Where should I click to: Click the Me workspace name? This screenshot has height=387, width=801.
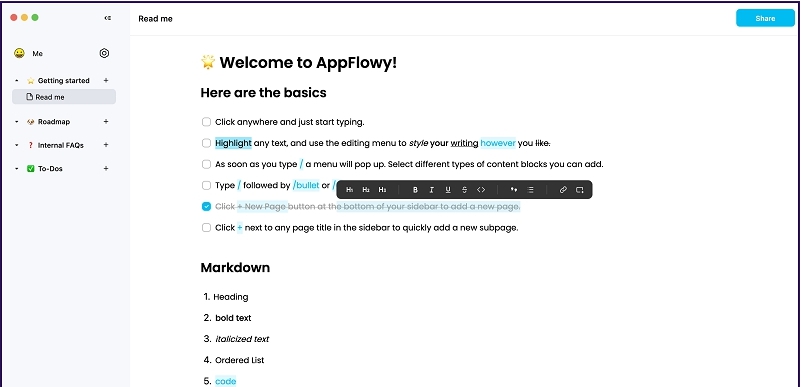pyautogui.click(x=37, y=54)
